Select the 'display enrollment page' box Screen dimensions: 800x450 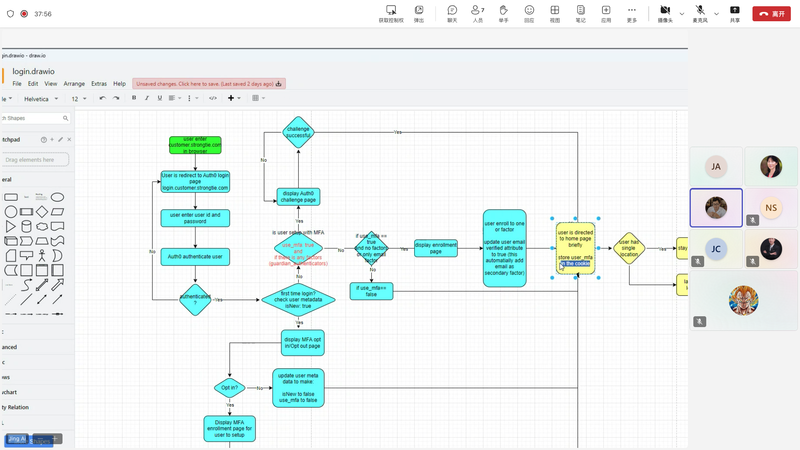coord(436,248)
